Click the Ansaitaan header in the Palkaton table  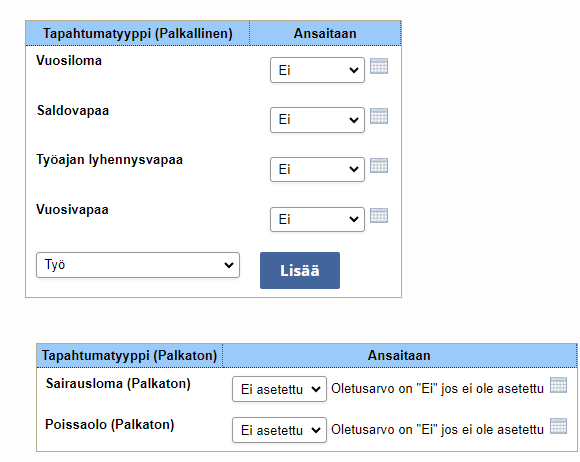399,355
